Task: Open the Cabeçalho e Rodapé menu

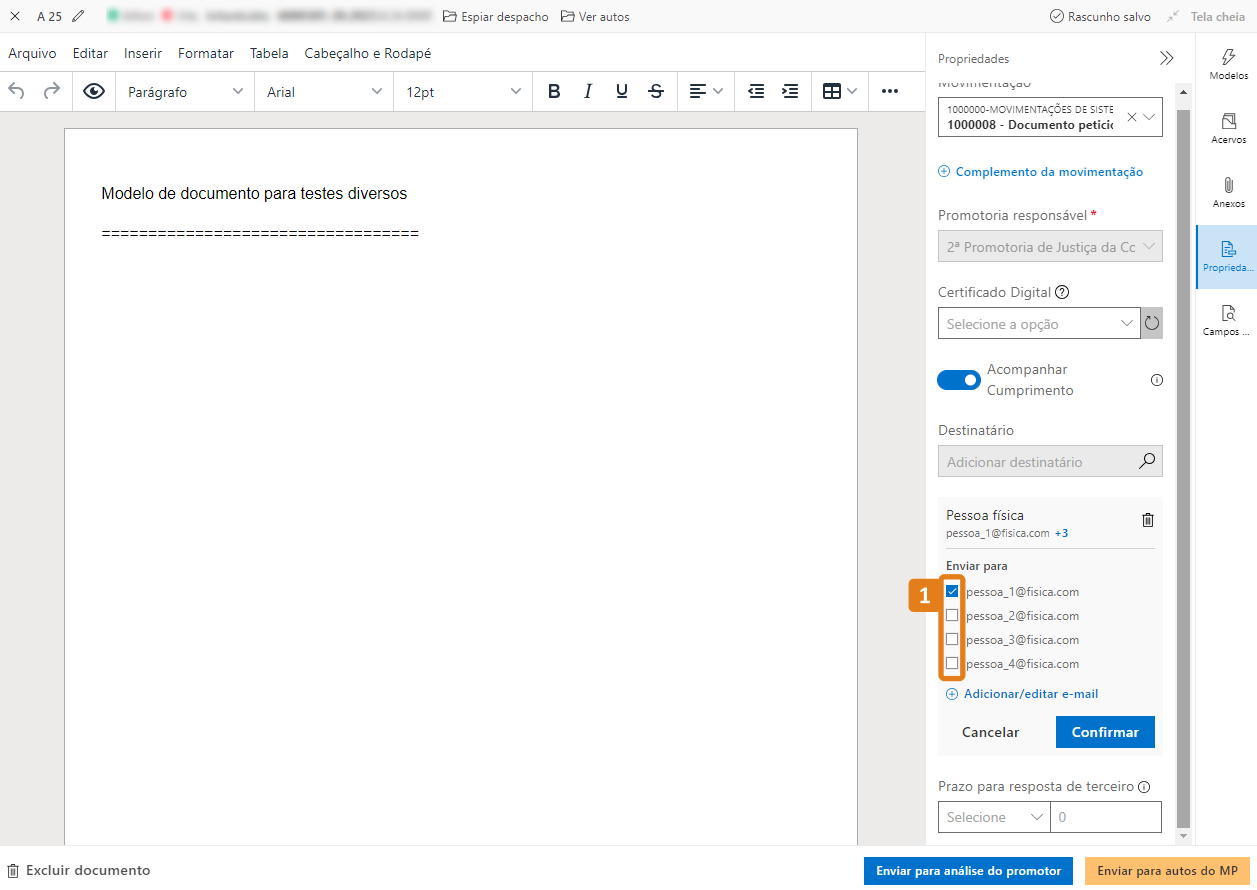Action: (x=367, y=53)
